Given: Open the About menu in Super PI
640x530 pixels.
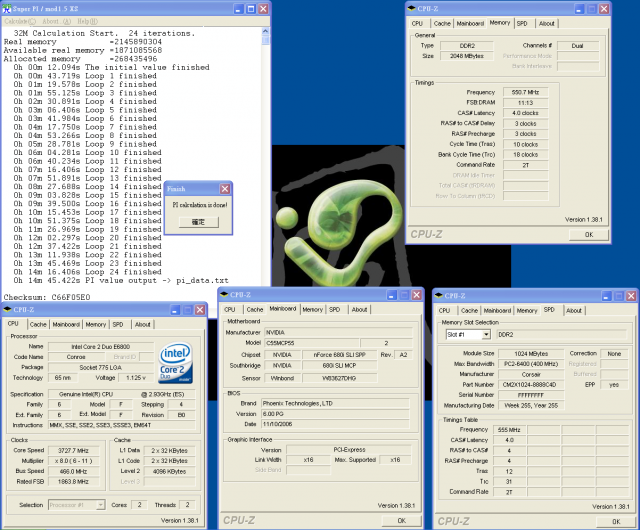Looking at the screenshot, I should 56,21.
